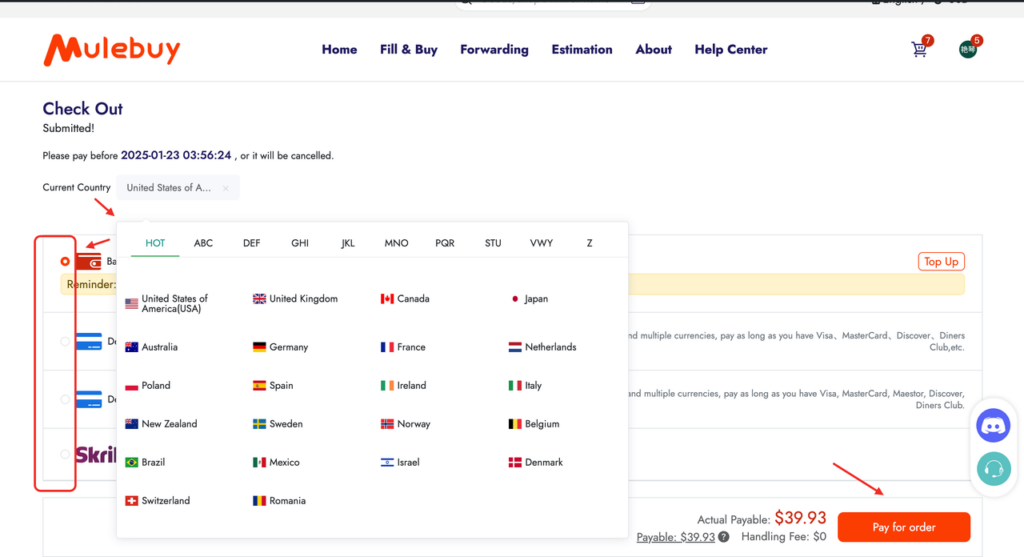Click the Payable help question-mark icon

pos(724,537)
